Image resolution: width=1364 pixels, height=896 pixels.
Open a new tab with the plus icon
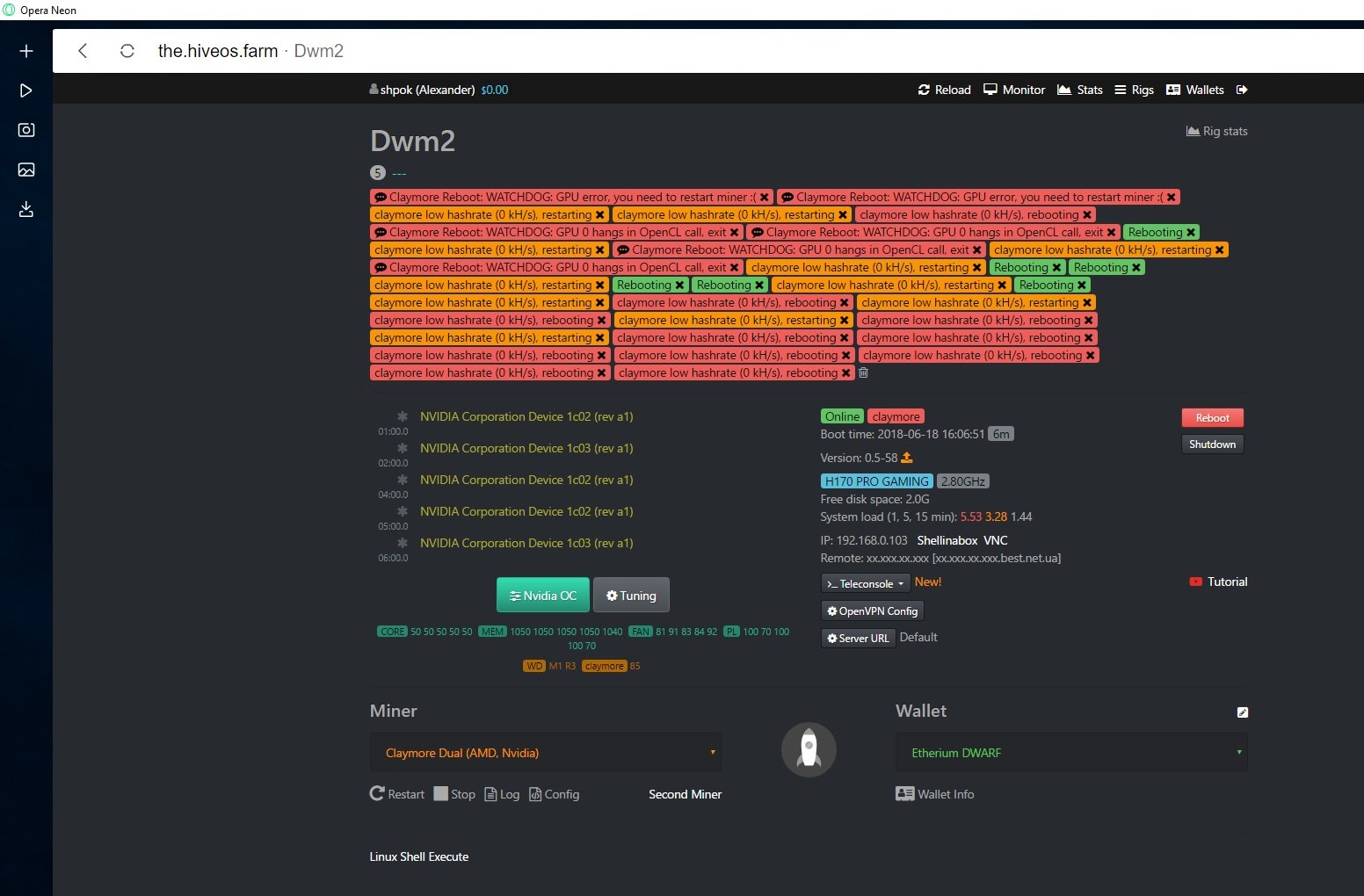point(26,51)
